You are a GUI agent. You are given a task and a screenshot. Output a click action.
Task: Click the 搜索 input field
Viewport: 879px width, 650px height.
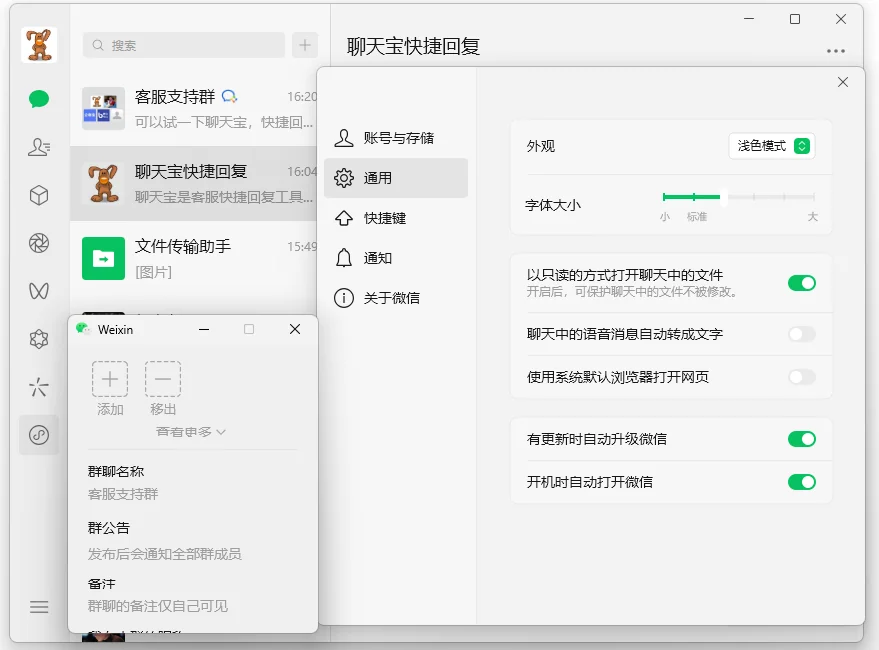184,45
